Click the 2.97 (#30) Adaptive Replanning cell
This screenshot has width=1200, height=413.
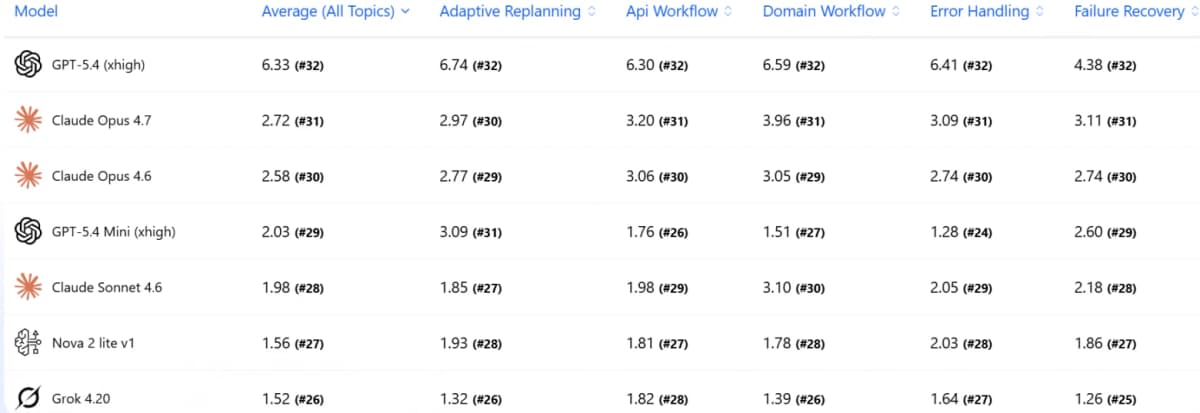[470, 121]
